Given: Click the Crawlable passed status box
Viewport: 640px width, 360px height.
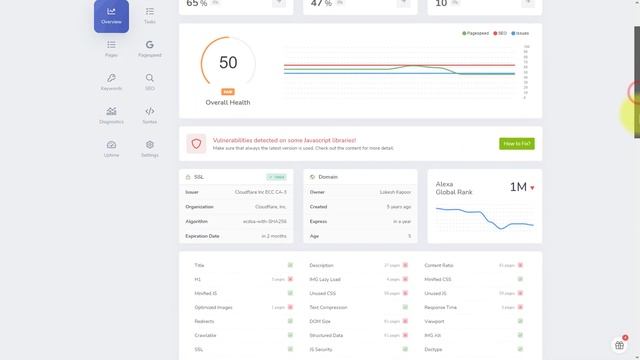Looking at the screenshot, I should pos(290,335).
